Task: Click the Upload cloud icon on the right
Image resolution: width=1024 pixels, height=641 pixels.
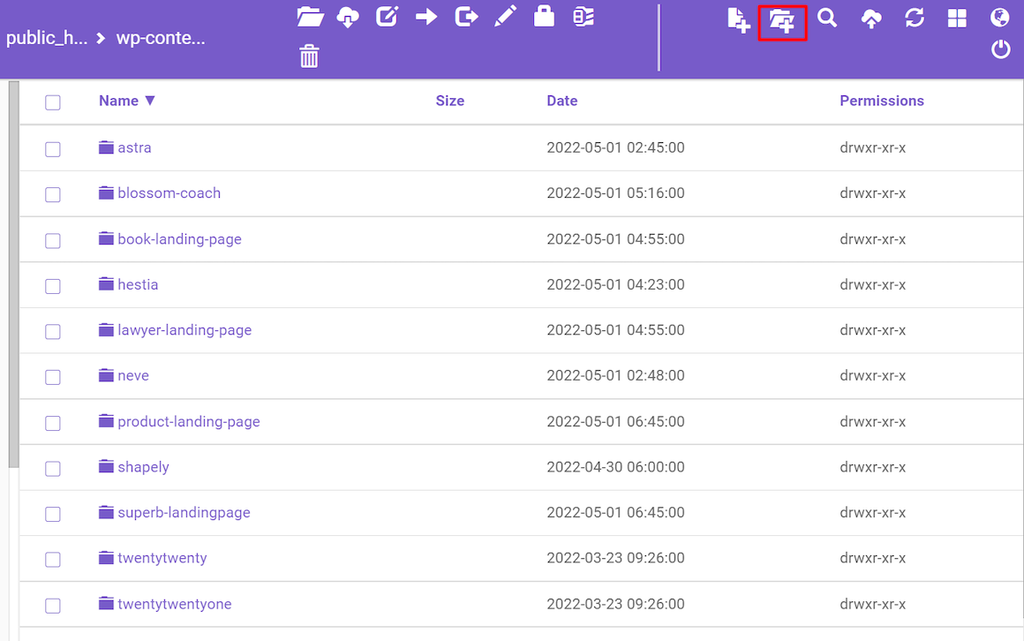Action: point(871,17)
